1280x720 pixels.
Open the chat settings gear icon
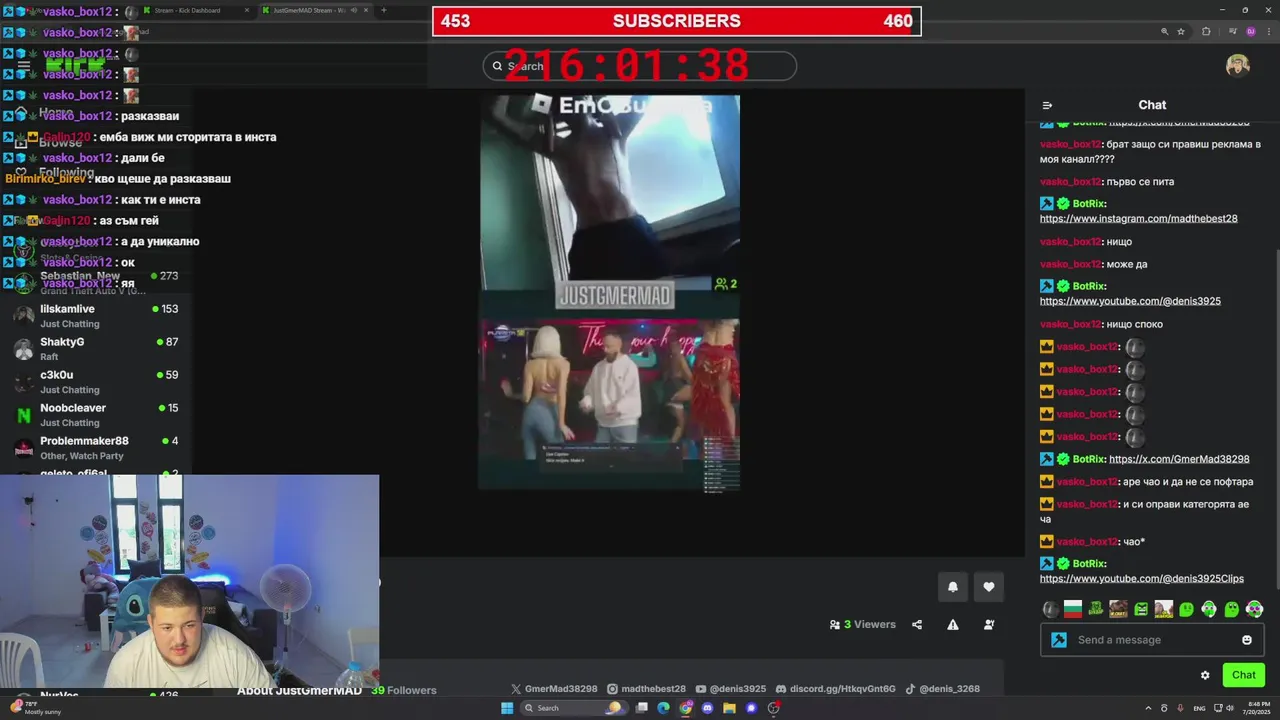pyautogui.click(x=1205, y=675)
